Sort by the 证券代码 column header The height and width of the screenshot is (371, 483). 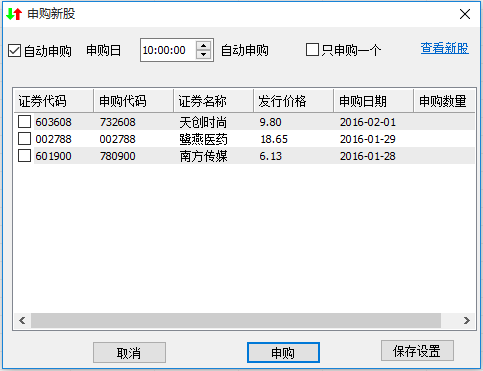[x=54, y=101]
